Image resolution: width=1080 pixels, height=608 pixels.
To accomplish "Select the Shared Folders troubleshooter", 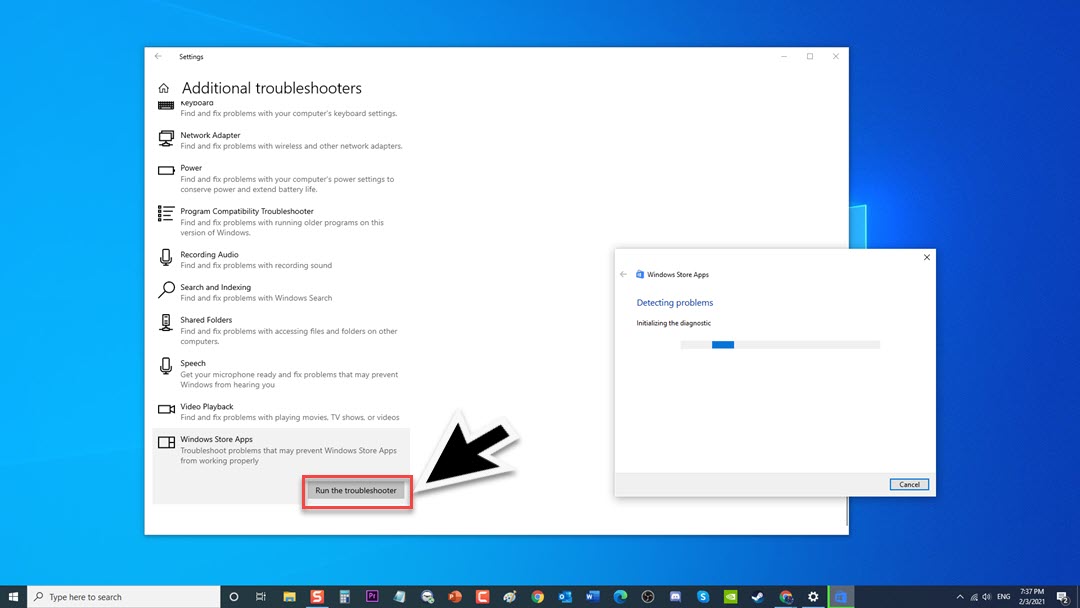I will tap(281, 330).
